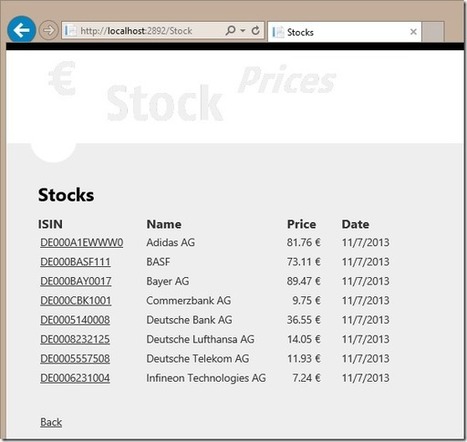Click the Back link at page bottom
The width and height of the screenshot is (467, 442).
pos(51,422)
